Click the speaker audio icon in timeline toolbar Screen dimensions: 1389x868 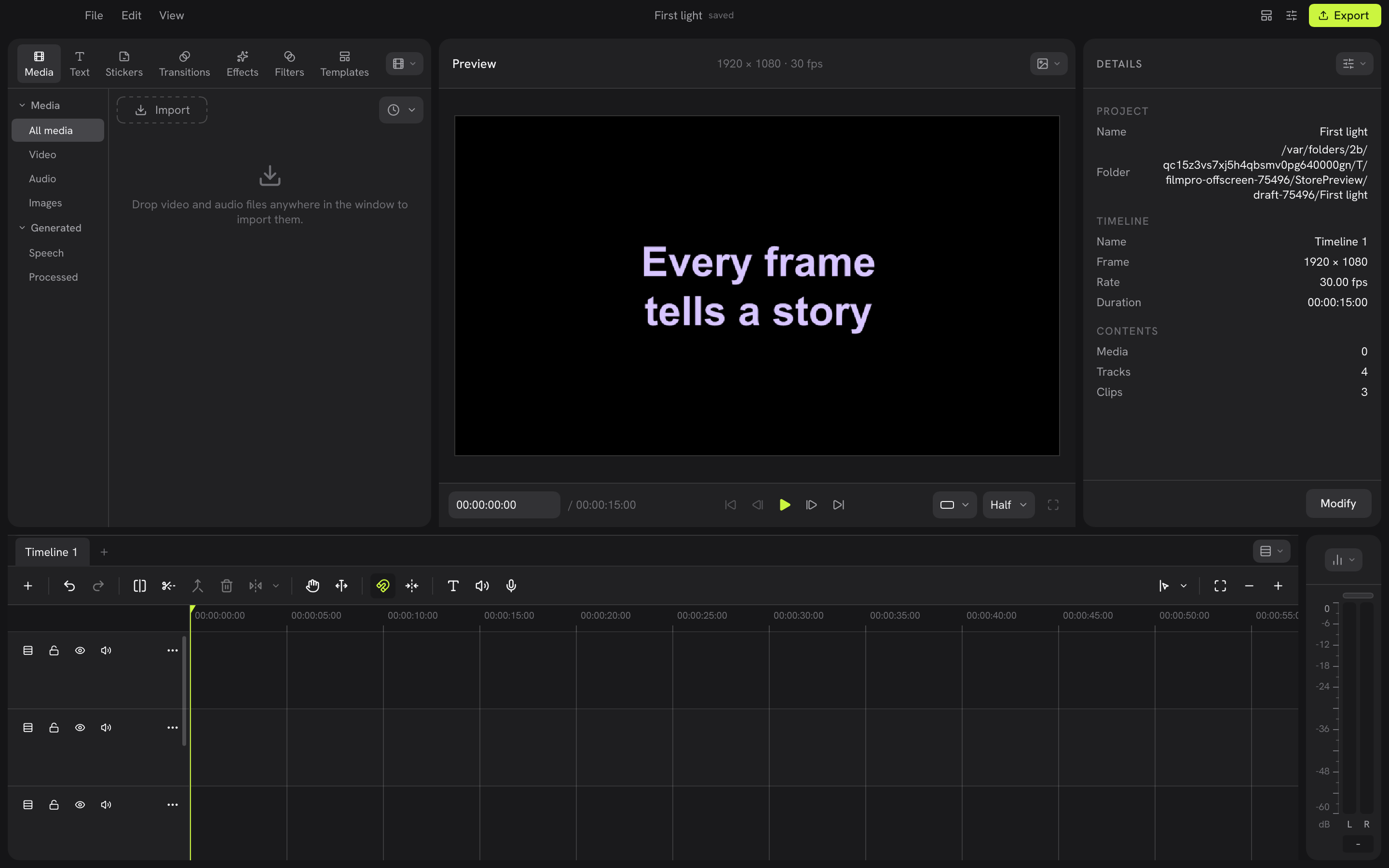coord(482,585)
